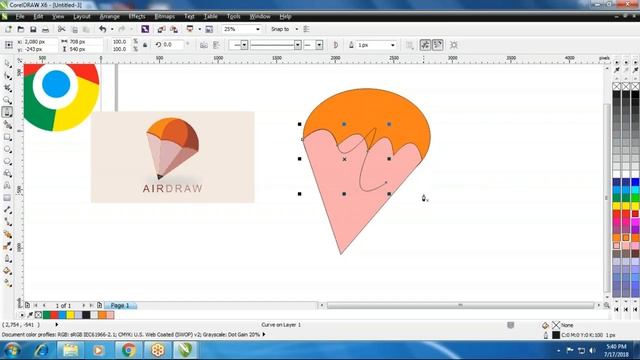
Task: Select the Crop tool
Action: pos(7,88)
